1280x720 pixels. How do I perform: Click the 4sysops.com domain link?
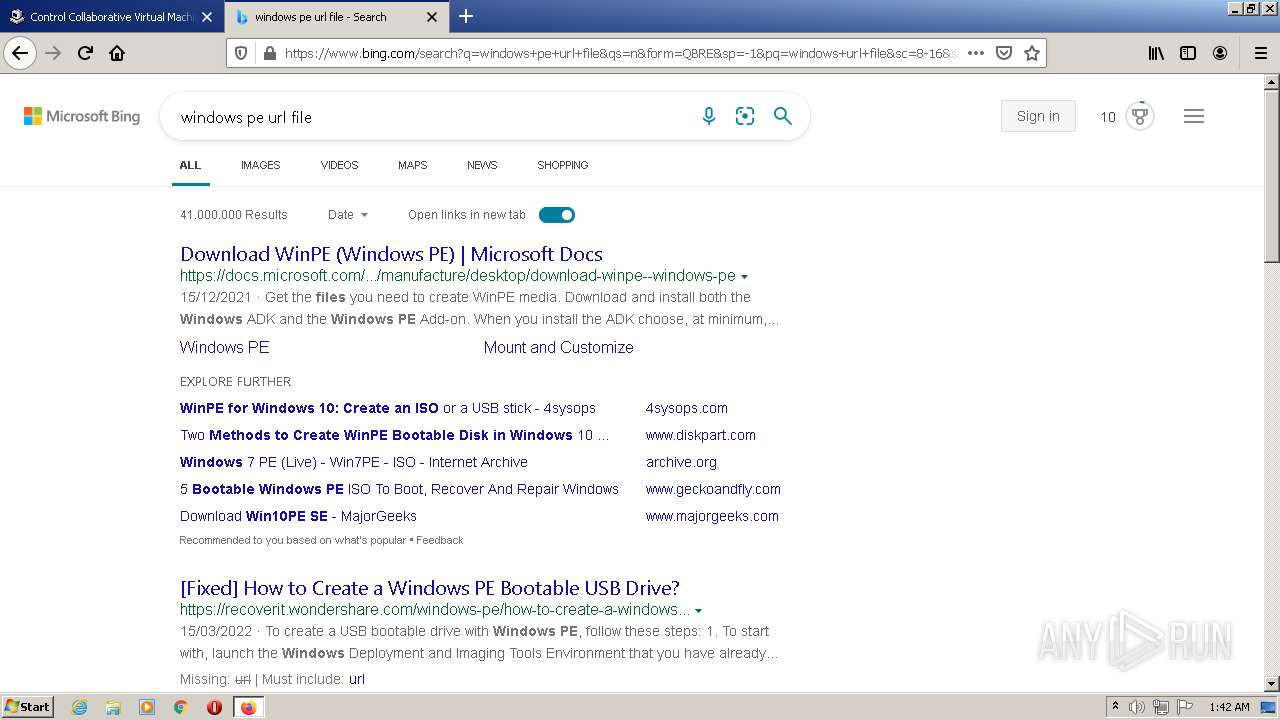pos(687,408)
